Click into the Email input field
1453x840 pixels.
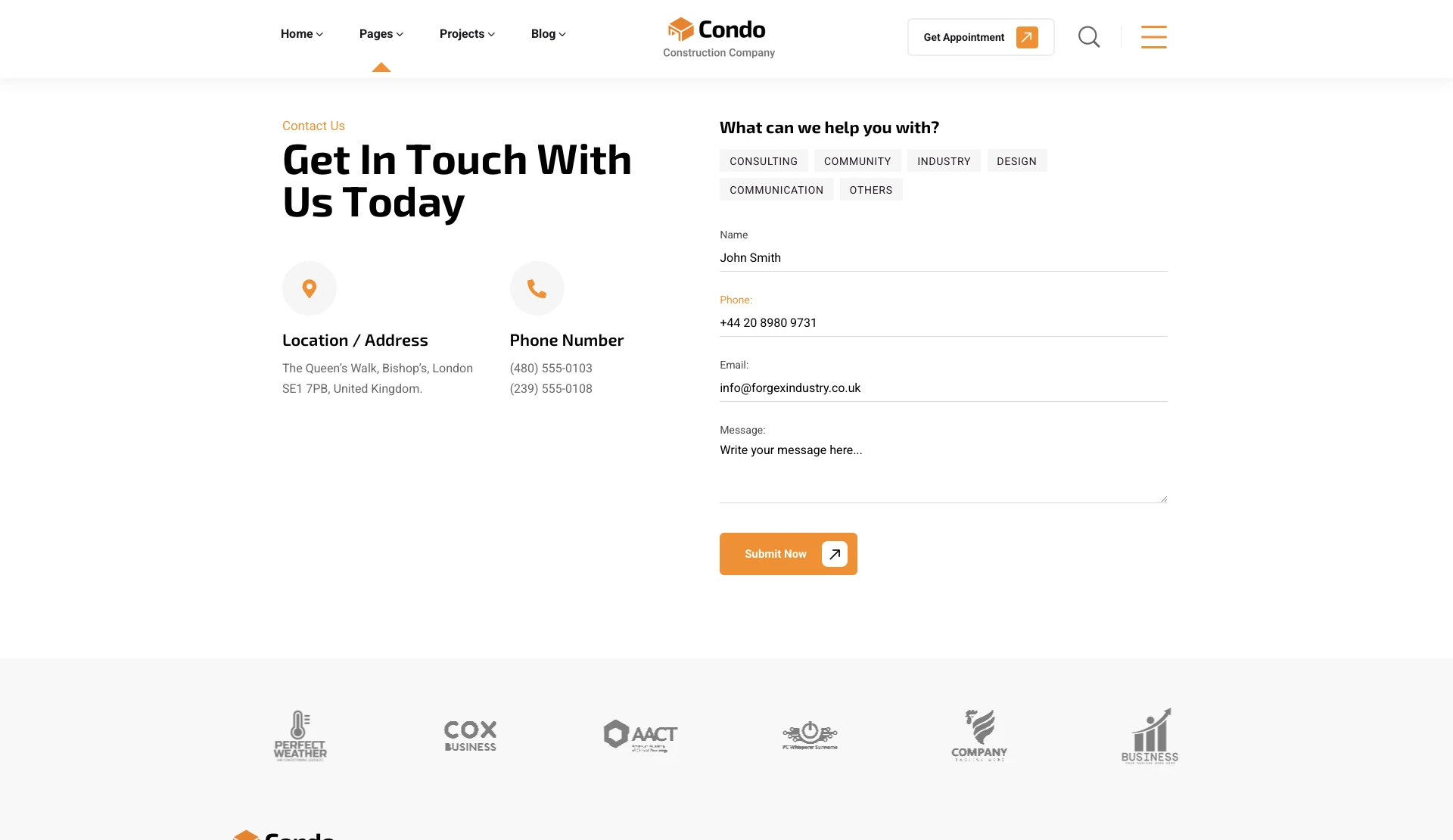pos(943,388)
